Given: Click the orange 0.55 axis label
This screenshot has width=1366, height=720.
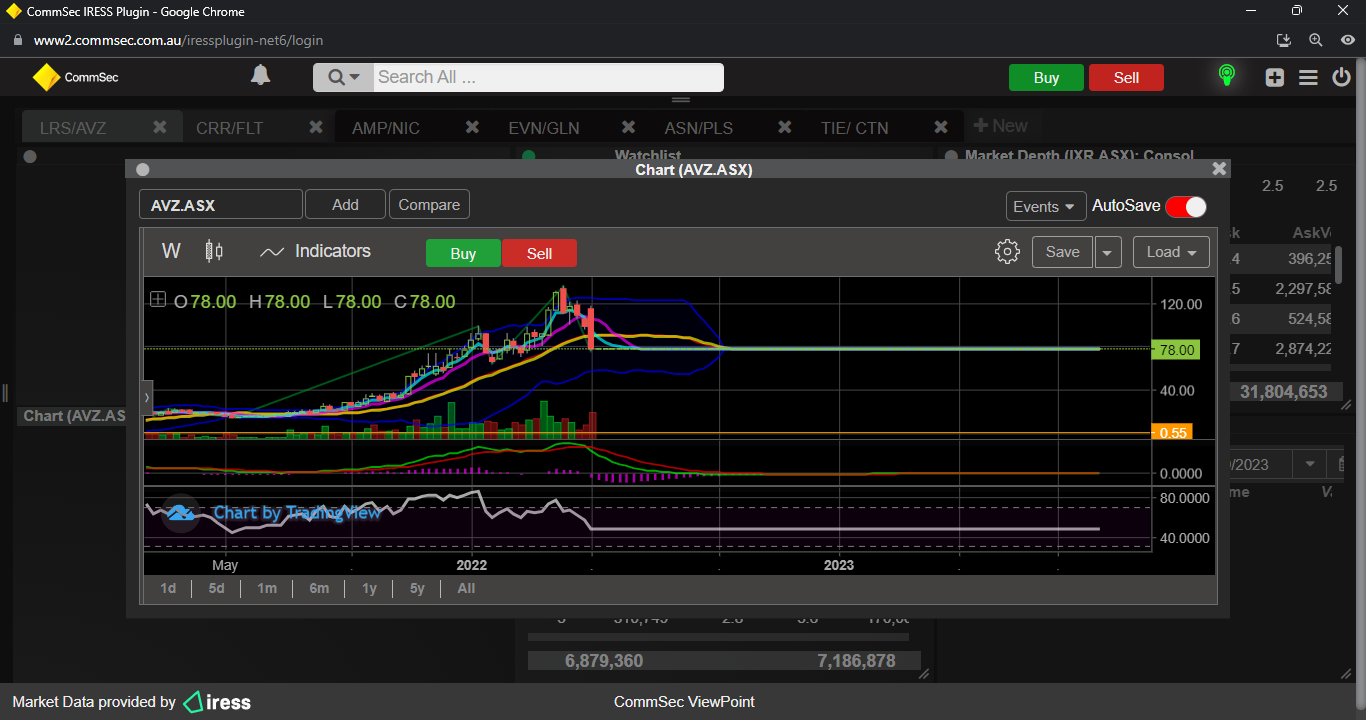Looking at the screenshot, I should pyautogui.click(x=1172, y=432).
